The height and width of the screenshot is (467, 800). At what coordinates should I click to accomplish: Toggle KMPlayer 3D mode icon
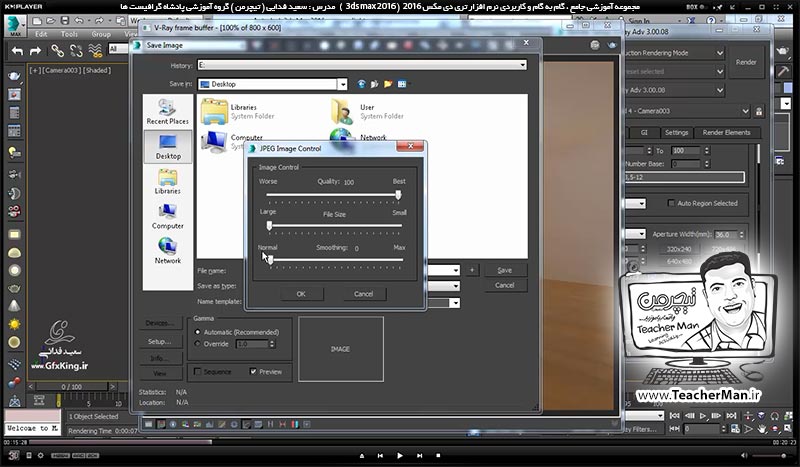tap(13, 455)
